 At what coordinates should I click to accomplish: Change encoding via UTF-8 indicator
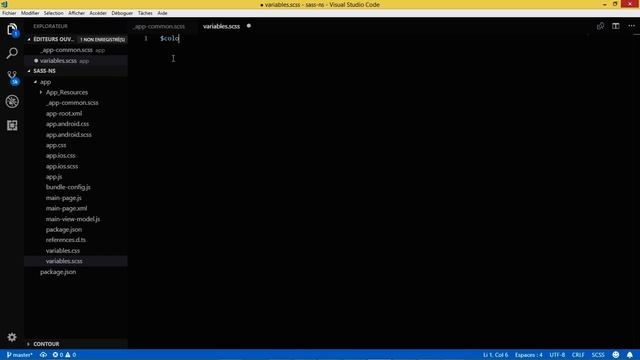[x=557, y=355]
